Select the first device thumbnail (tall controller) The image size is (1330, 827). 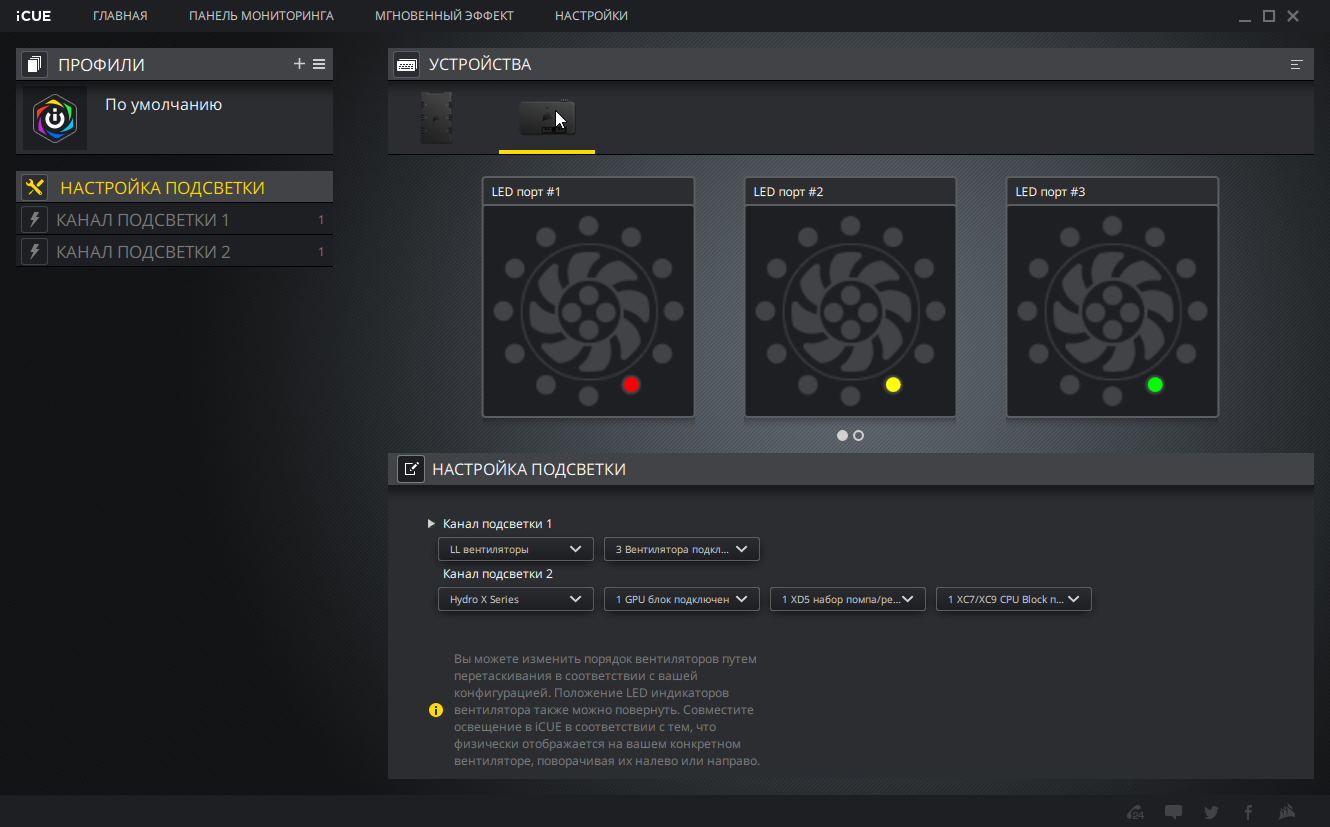(x=436, y=118)
